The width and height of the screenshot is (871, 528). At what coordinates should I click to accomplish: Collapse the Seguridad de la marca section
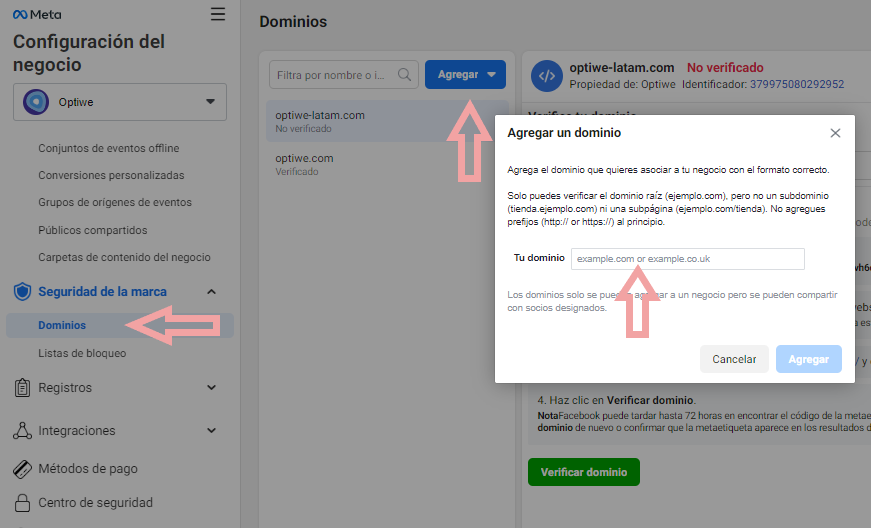point(211,292)
